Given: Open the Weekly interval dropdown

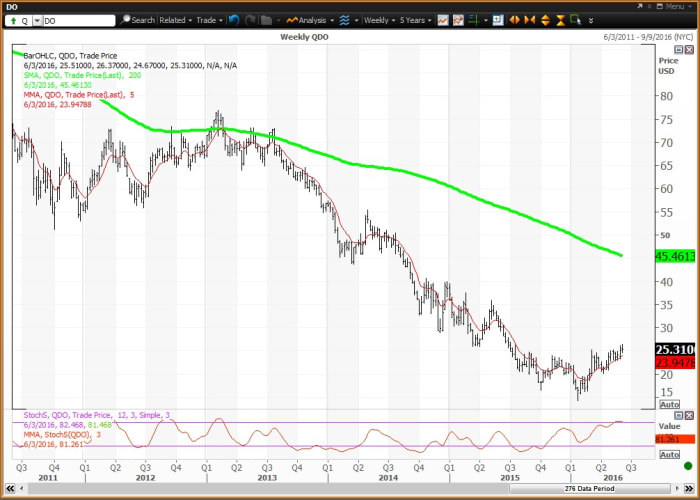Looking at the screenshot, I should [x=380, y=20].
